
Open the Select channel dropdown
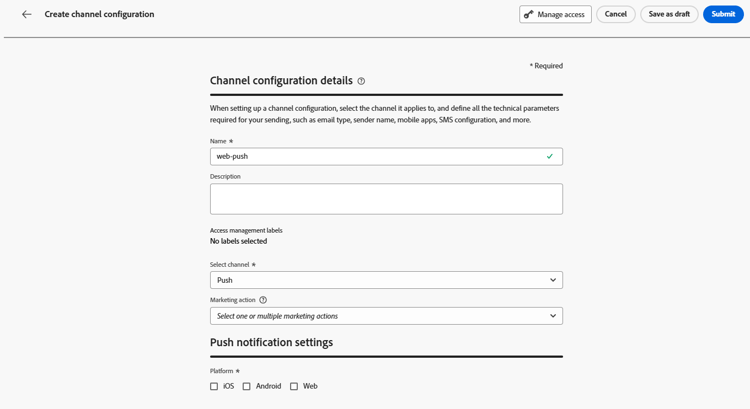point(386,280)
